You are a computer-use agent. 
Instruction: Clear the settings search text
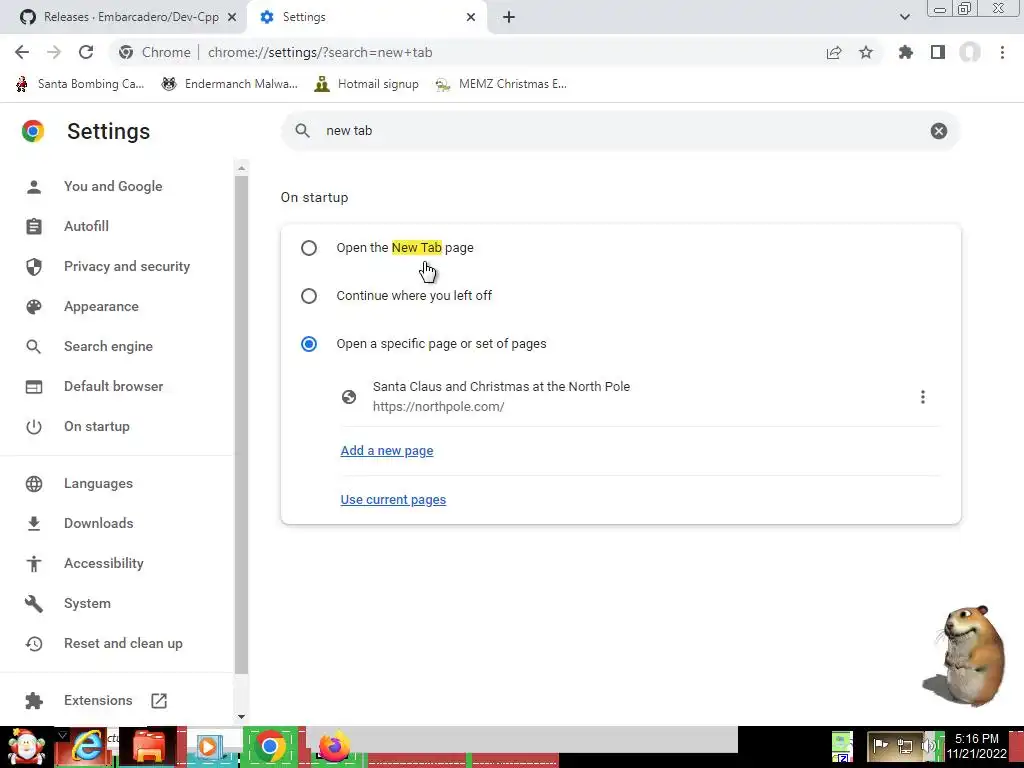tap(938, 131)
